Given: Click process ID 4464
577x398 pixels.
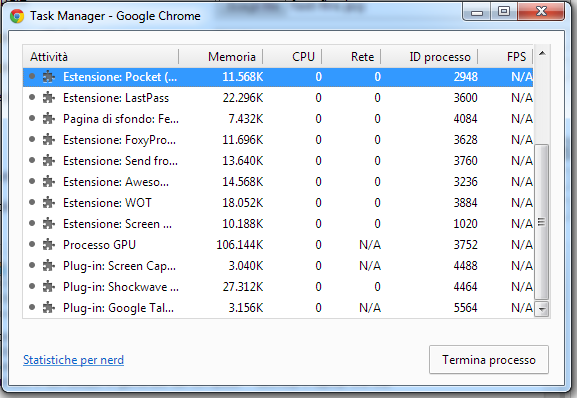Looking at the screenshot, I should [466, 287].
